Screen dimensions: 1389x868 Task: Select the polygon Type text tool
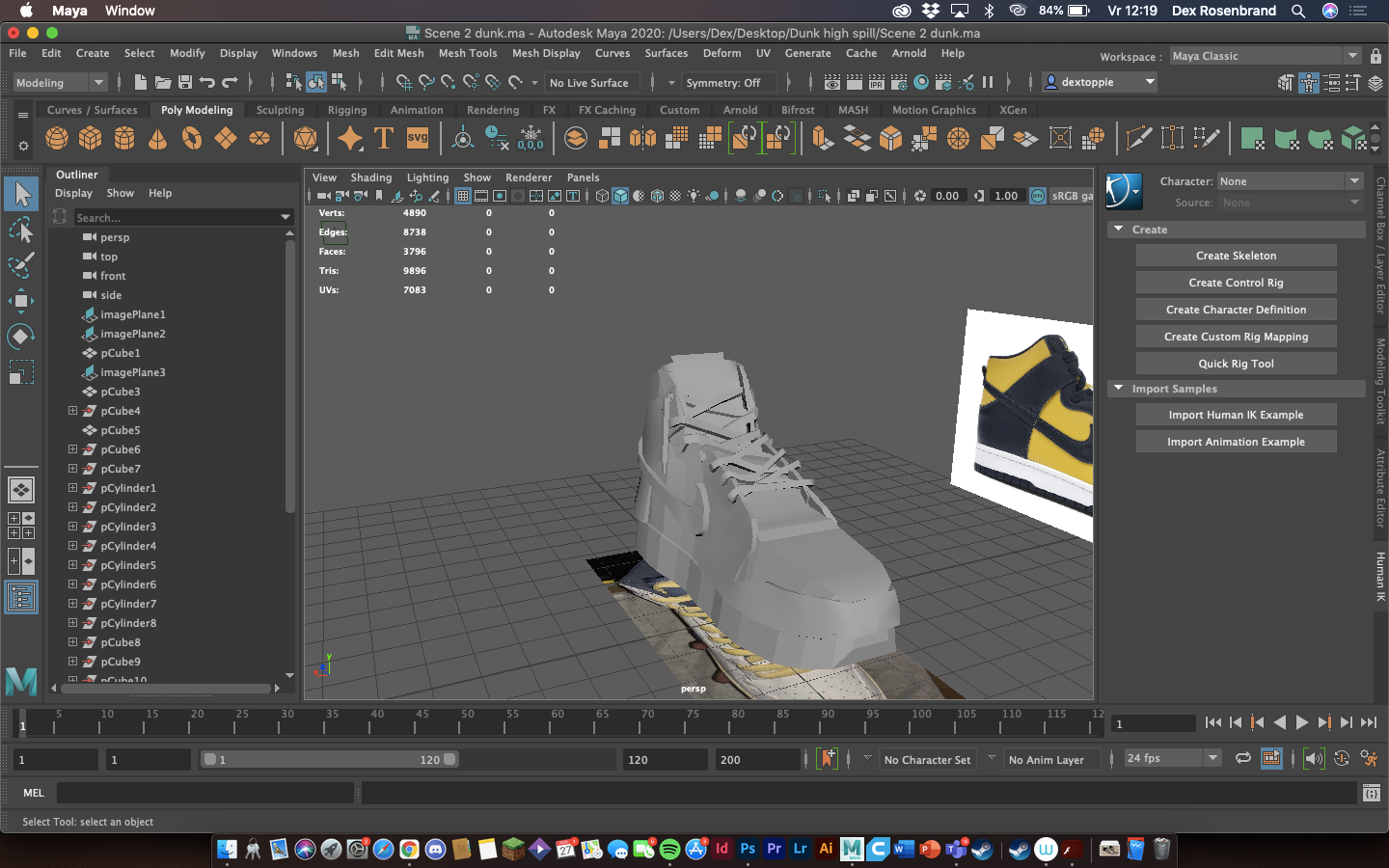coord(384,139)
